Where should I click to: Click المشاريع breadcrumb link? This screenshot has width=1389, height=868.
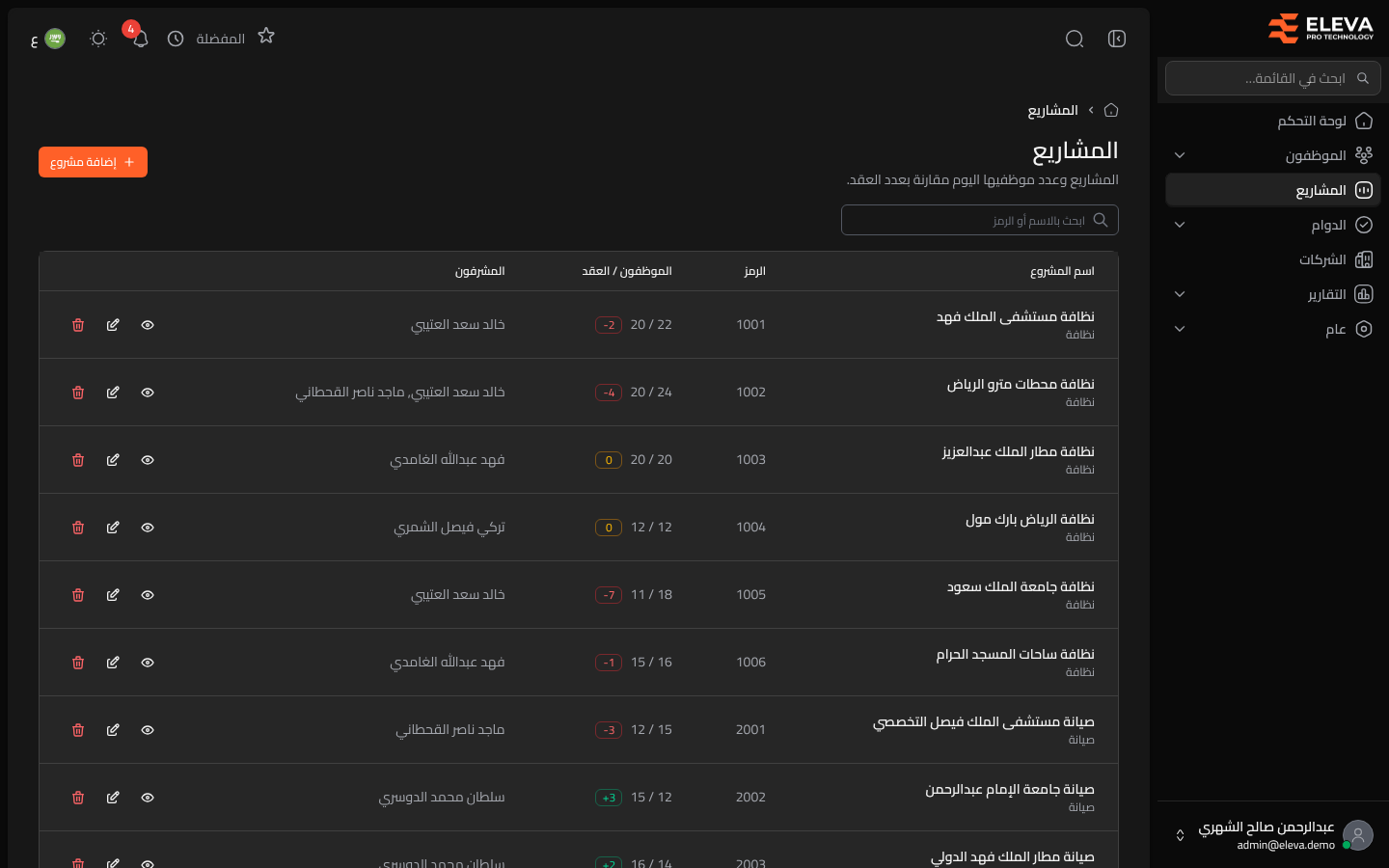(x=1052, y=110)
